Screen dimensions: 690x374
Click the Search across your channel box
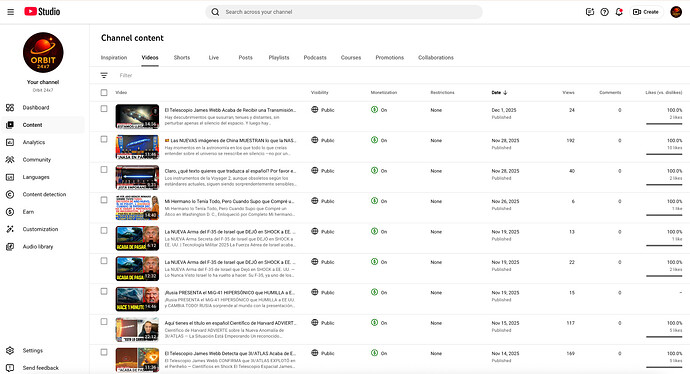pyautogui.click(x=344, y=12)
